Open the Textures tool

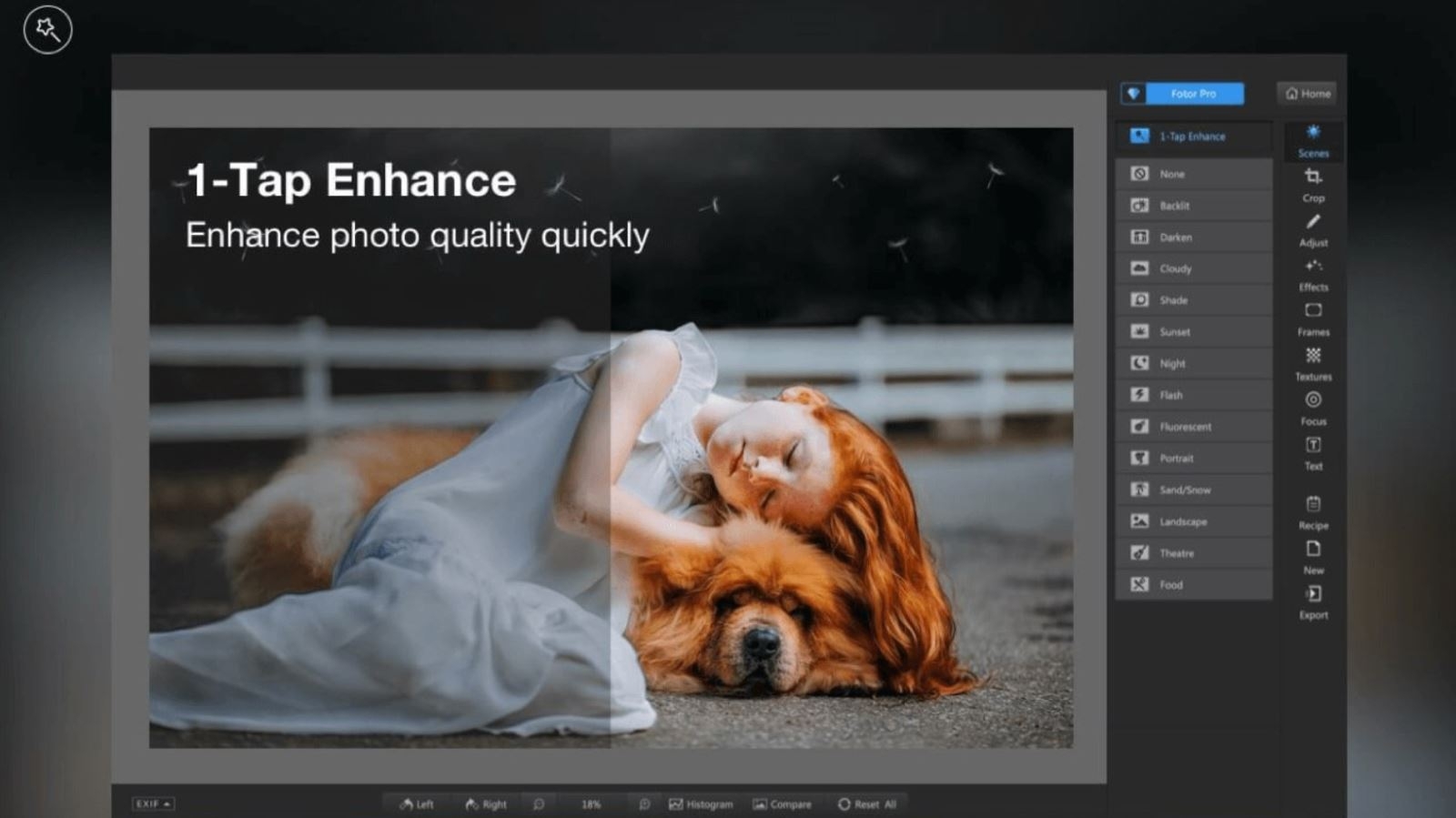coord(1313,362)
